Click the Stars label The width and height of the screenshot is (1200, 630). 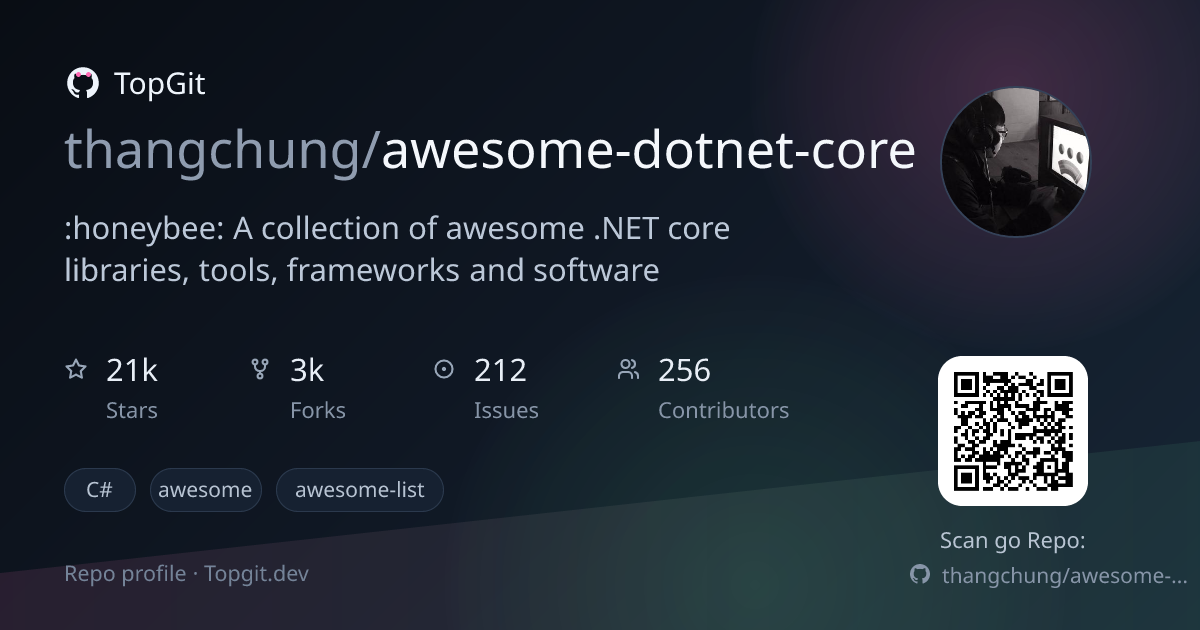[x=132, y=410]
